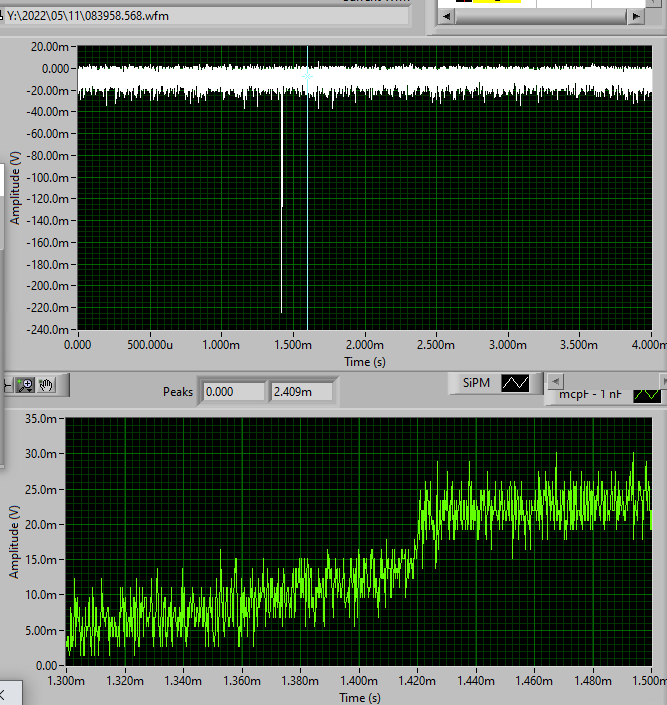Click the 1.300m start label on lower time axis

click(x=67, y=681)
